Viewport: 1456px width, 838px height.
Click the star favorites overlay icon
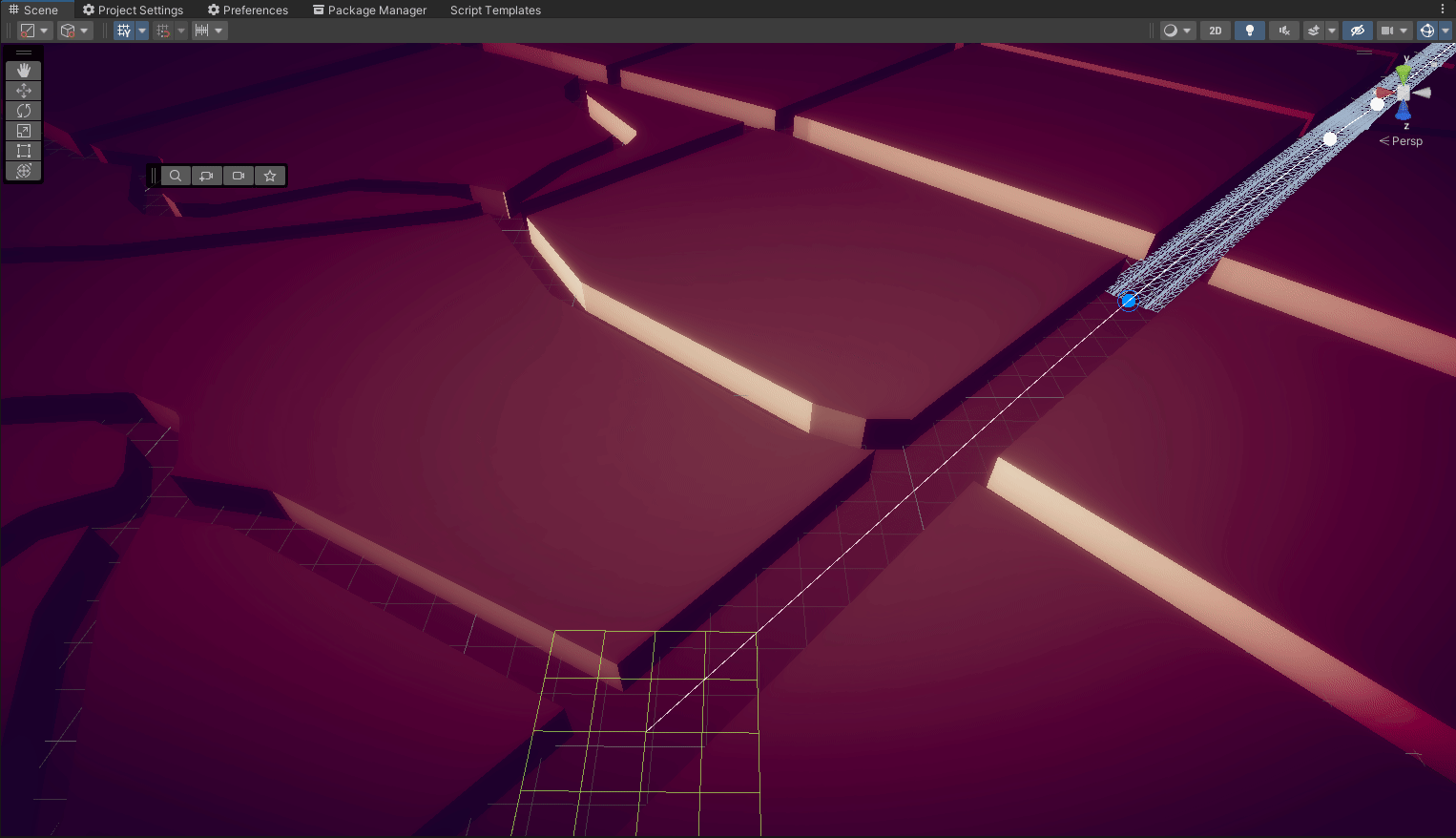click(x=270, y=176)
